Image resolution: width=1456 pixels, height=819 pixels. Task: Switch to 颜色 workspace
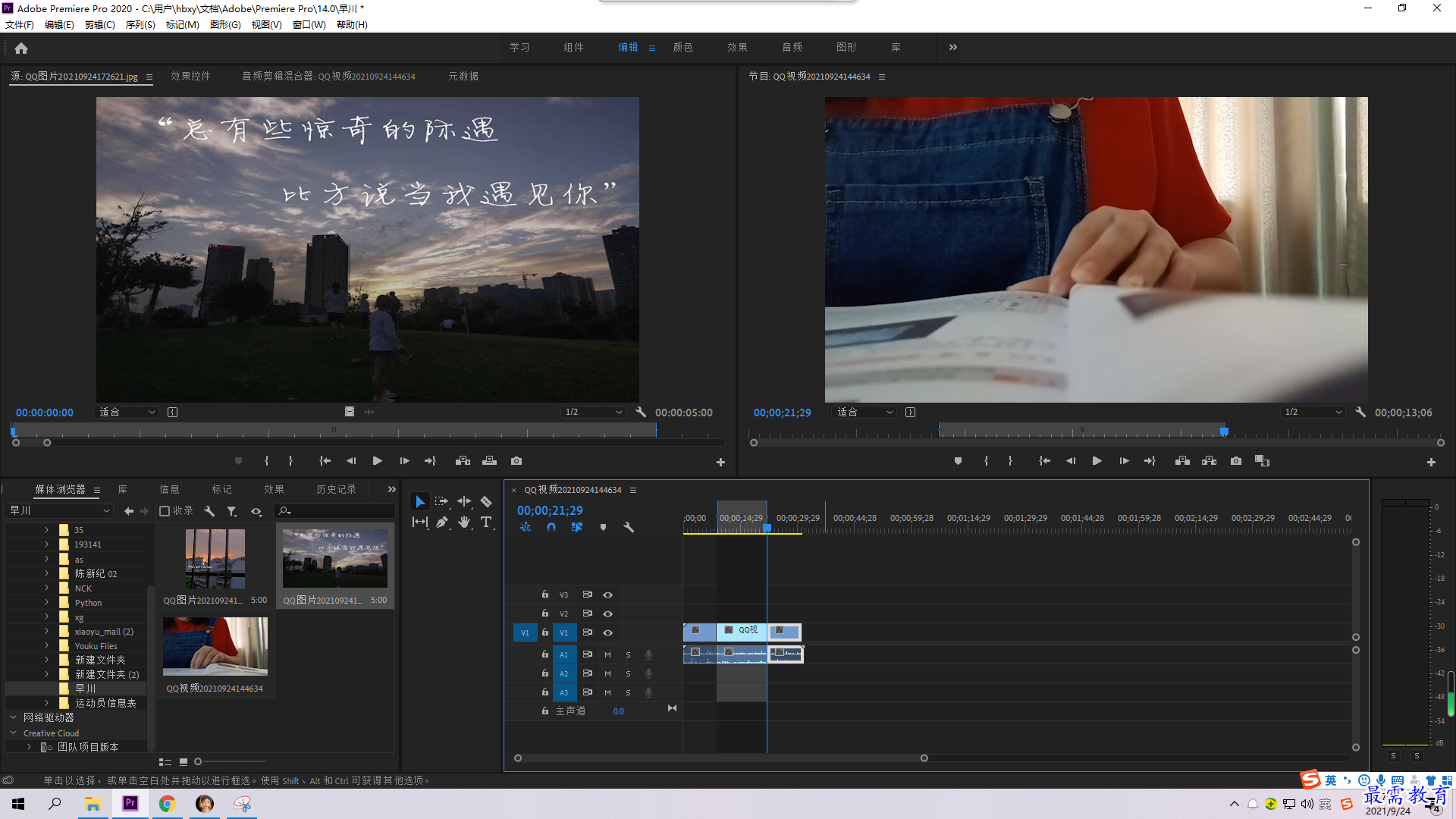click(682, 47)
